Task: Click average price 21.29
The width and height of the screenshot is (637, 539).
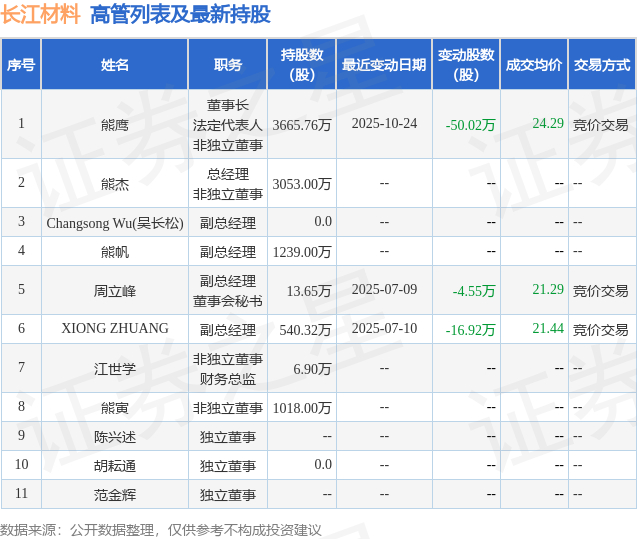Action: [x=548, y=289]
